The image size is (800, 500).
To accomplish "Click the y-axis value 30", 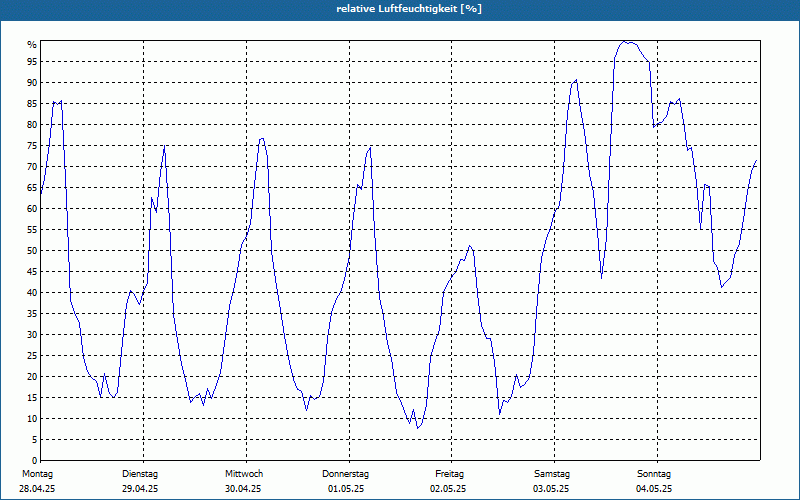I will click(x=32, y=335).
